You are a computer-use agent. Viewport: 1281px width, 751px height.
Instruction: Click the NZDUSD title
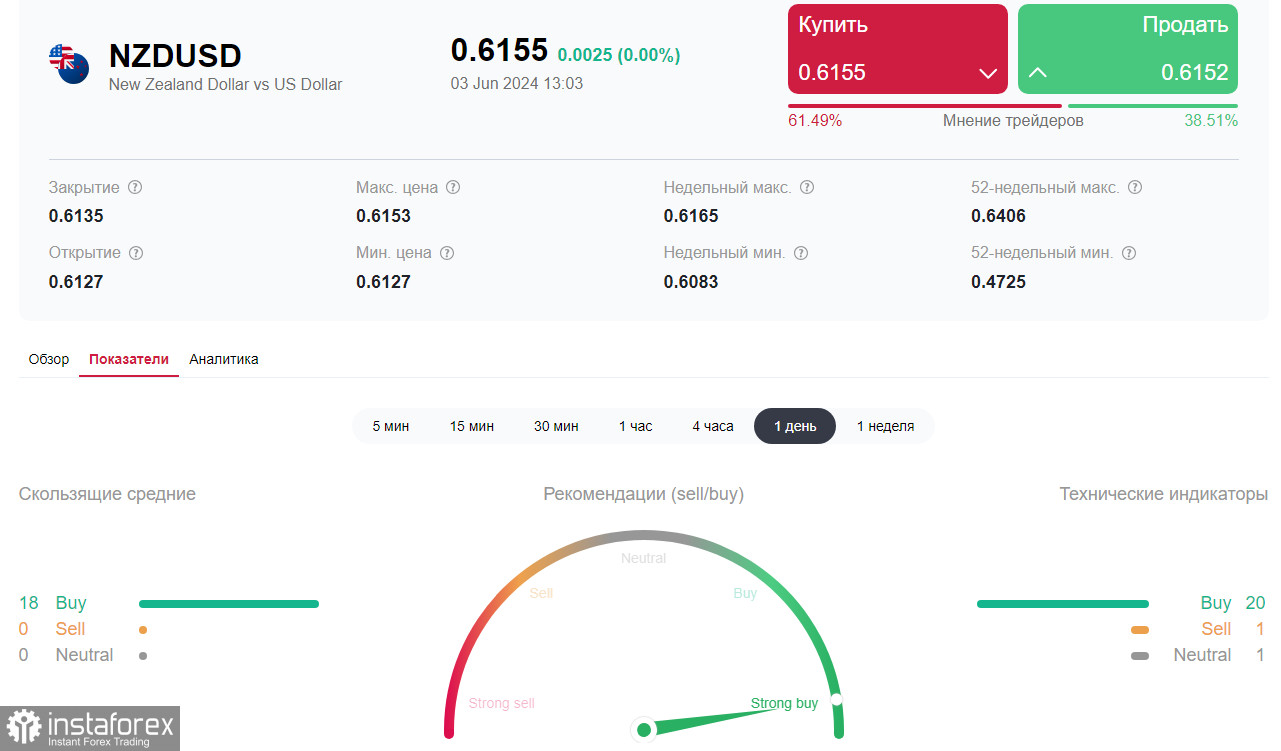175,55
